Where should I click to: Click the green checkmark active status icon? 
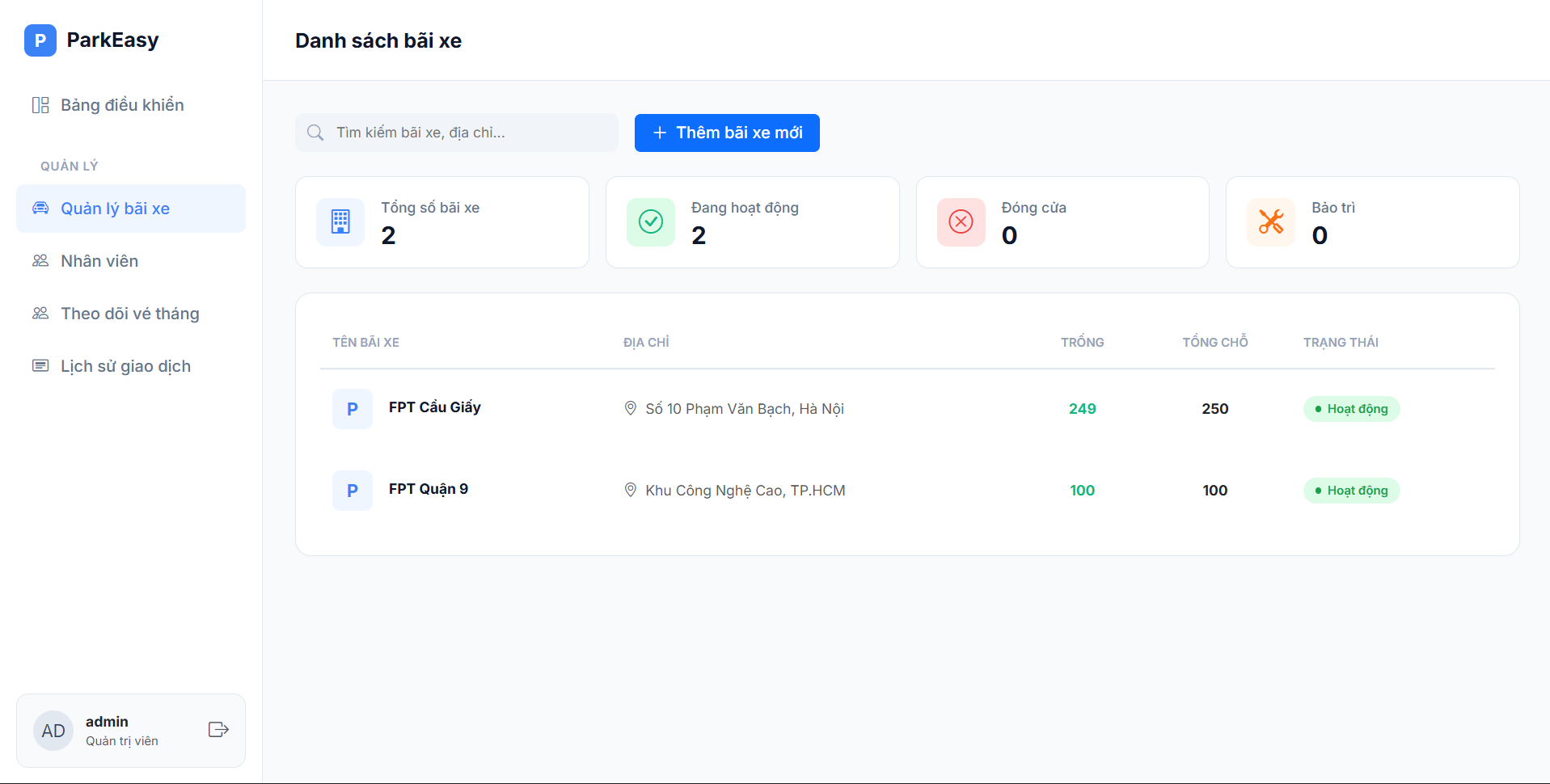click(x=650, y=221)
